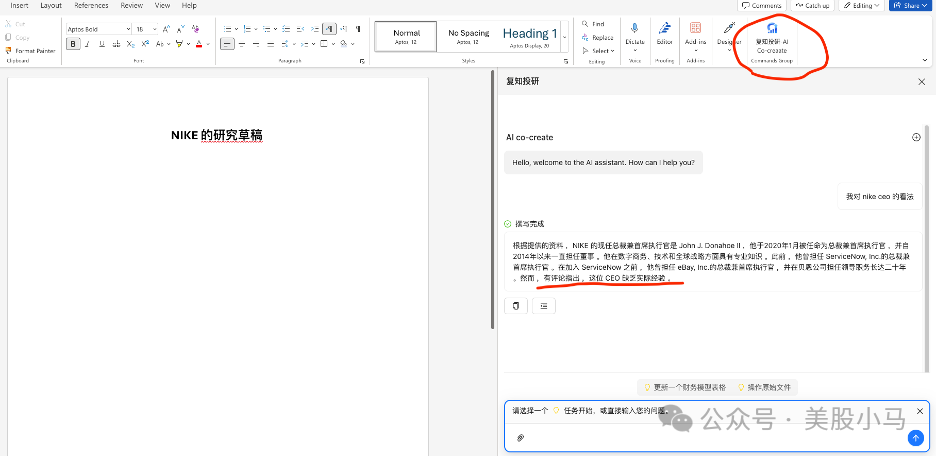Viewport: 936px width, 456px height.
Task: Open the font size dropdown
Action: (x=155, y=29)
